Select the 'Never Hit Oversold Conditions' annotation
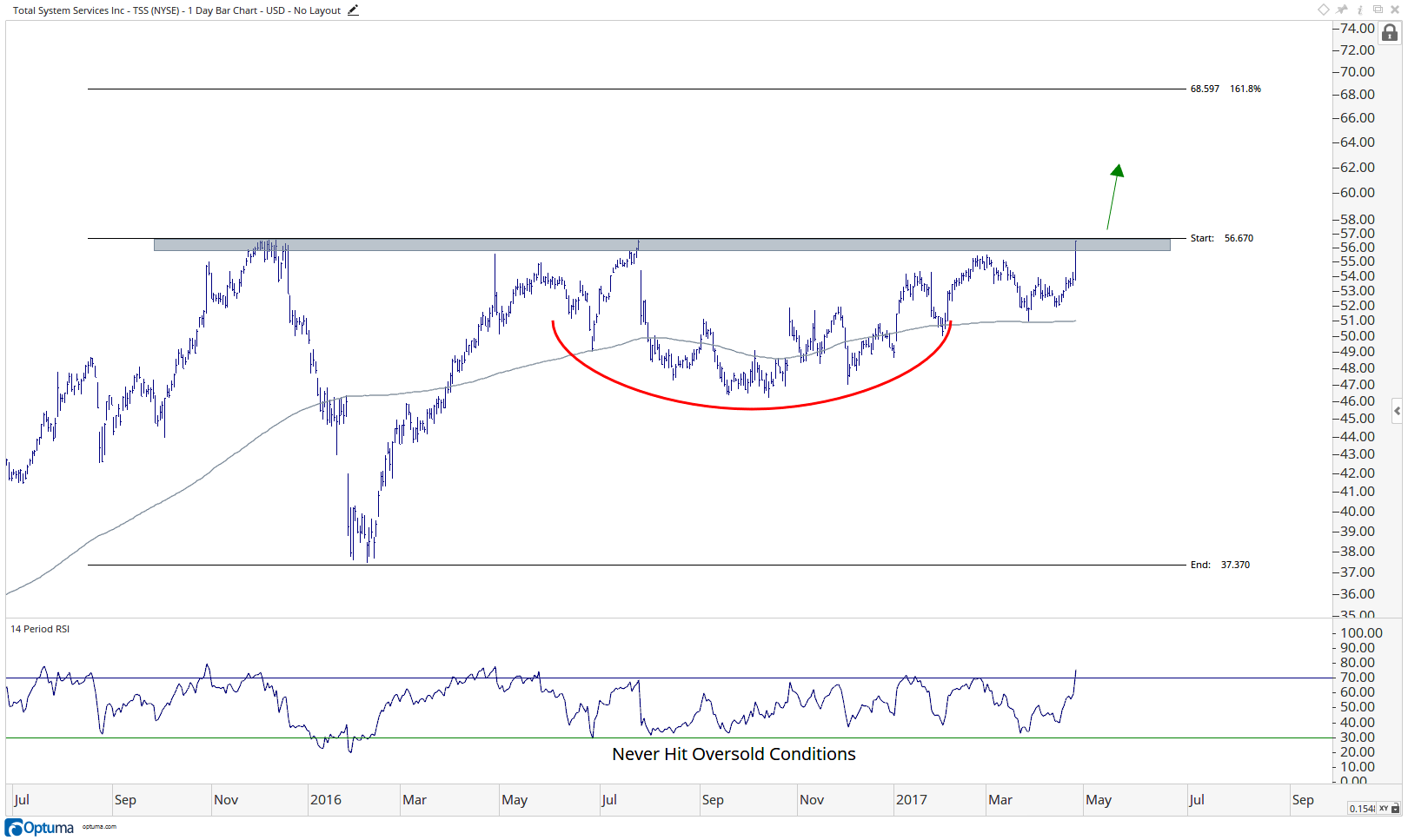The width and height of the screenshot is (1408, 840). tap(734, 754)
